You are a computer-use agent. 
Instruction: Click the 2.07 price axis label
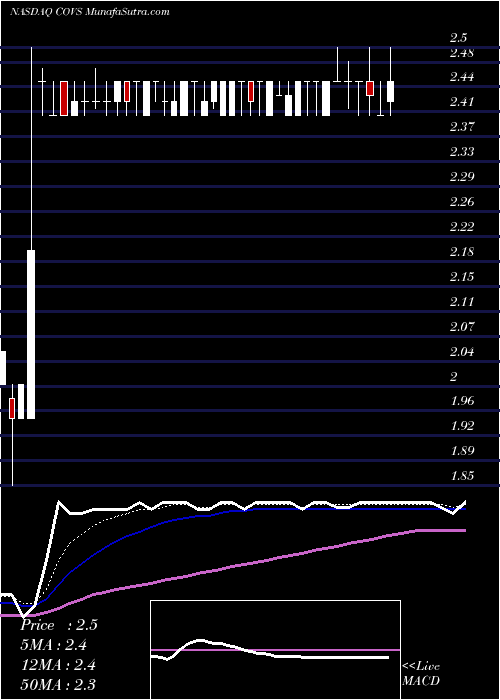462,327
